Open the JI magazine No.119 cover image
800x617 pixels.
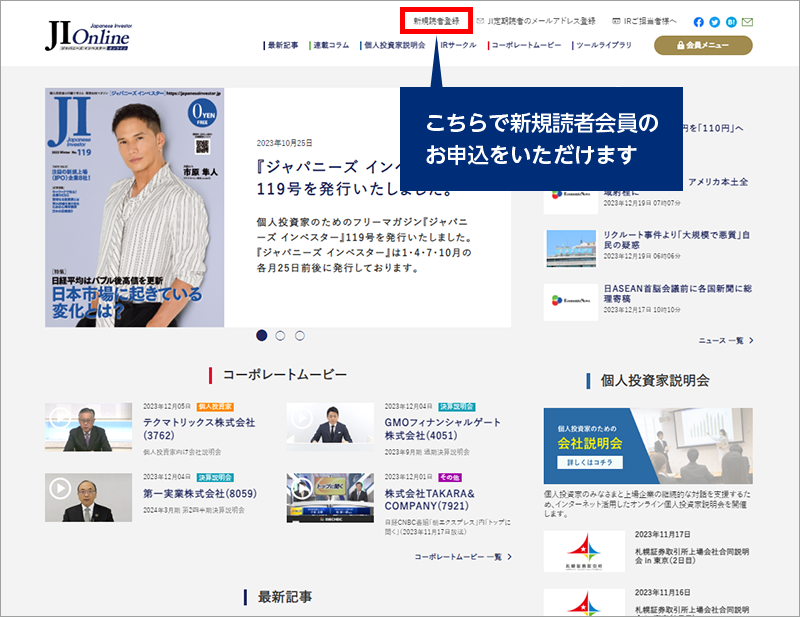[x=135, y=207]
